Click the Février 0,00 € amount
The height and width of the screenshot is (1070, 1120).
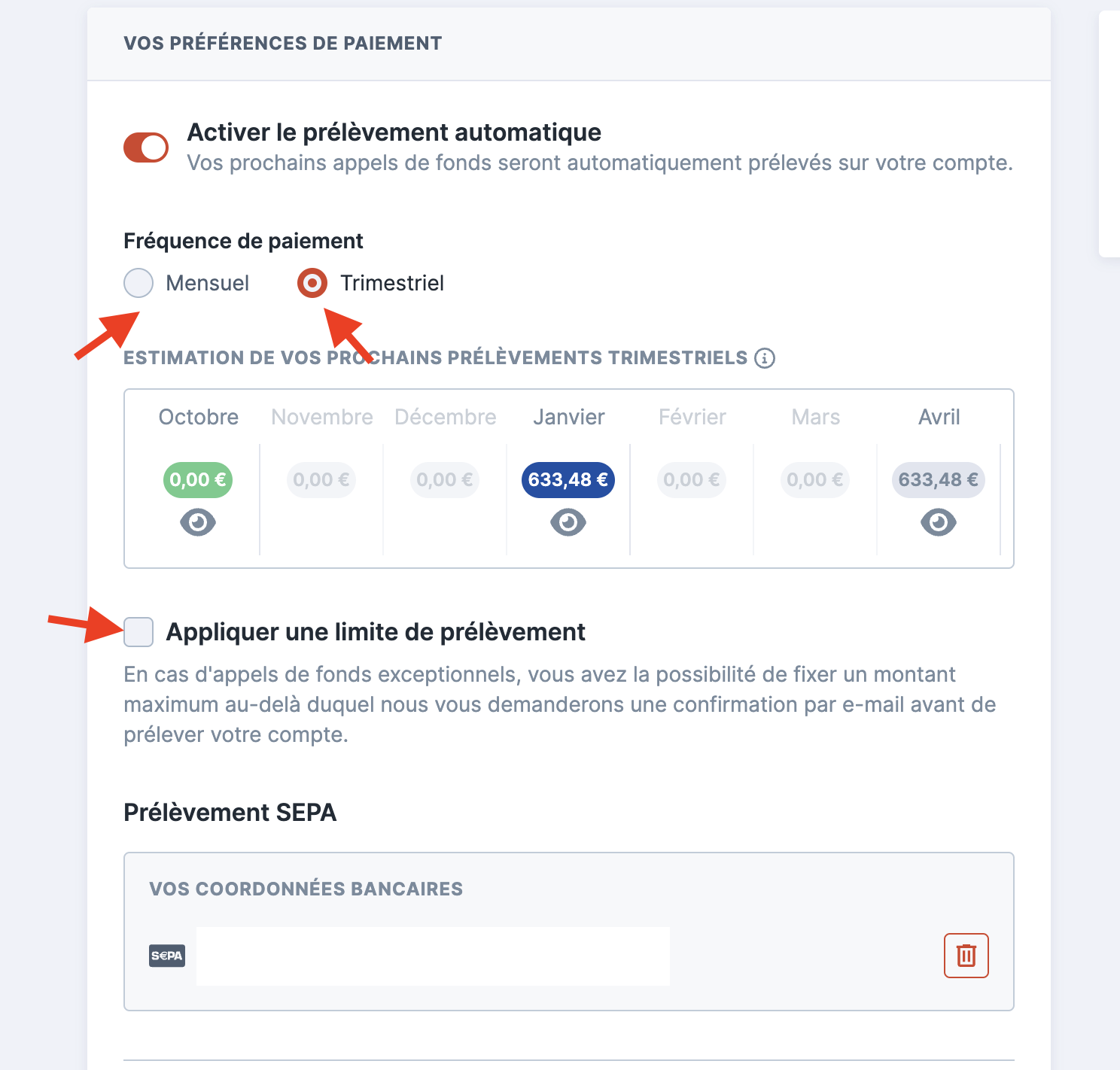[x=692, y=480]
